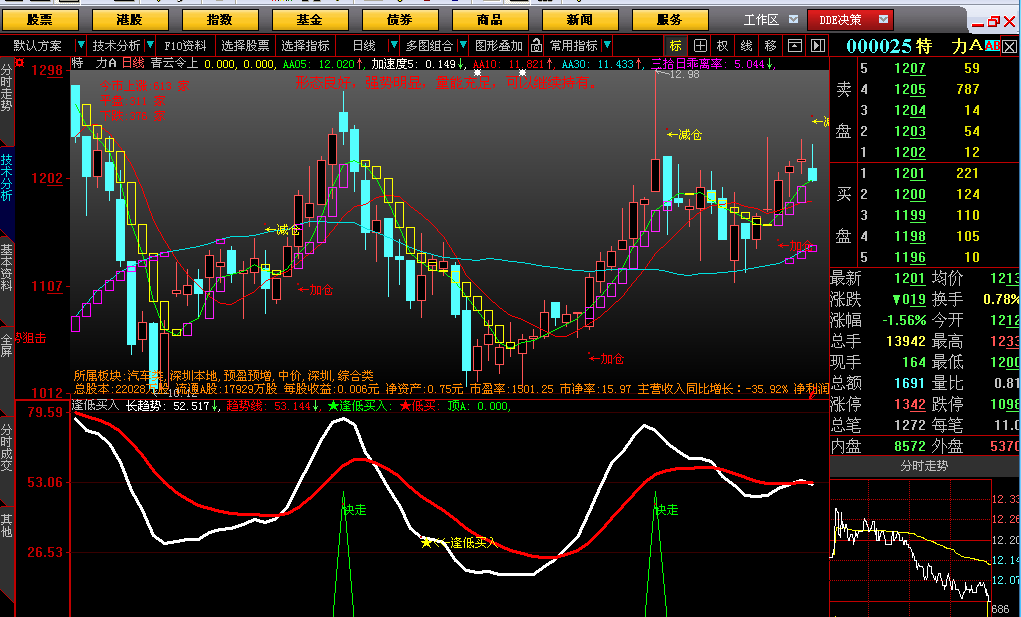Expand the 日线 period dropdown arrow
Viewport: 1021px width, 617px height.
click(x=394, y=46)
